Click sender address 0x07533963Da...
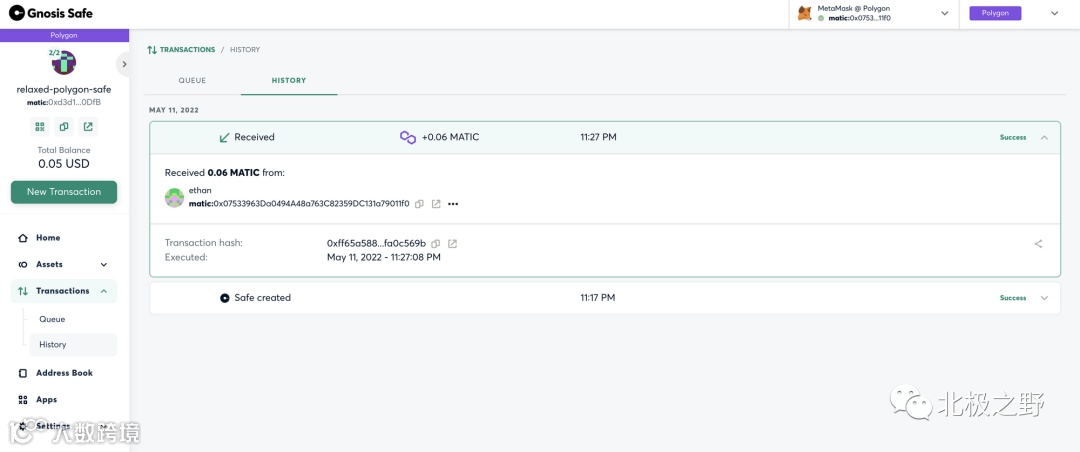The image size is (1080, 452). (x=299, y=204)
